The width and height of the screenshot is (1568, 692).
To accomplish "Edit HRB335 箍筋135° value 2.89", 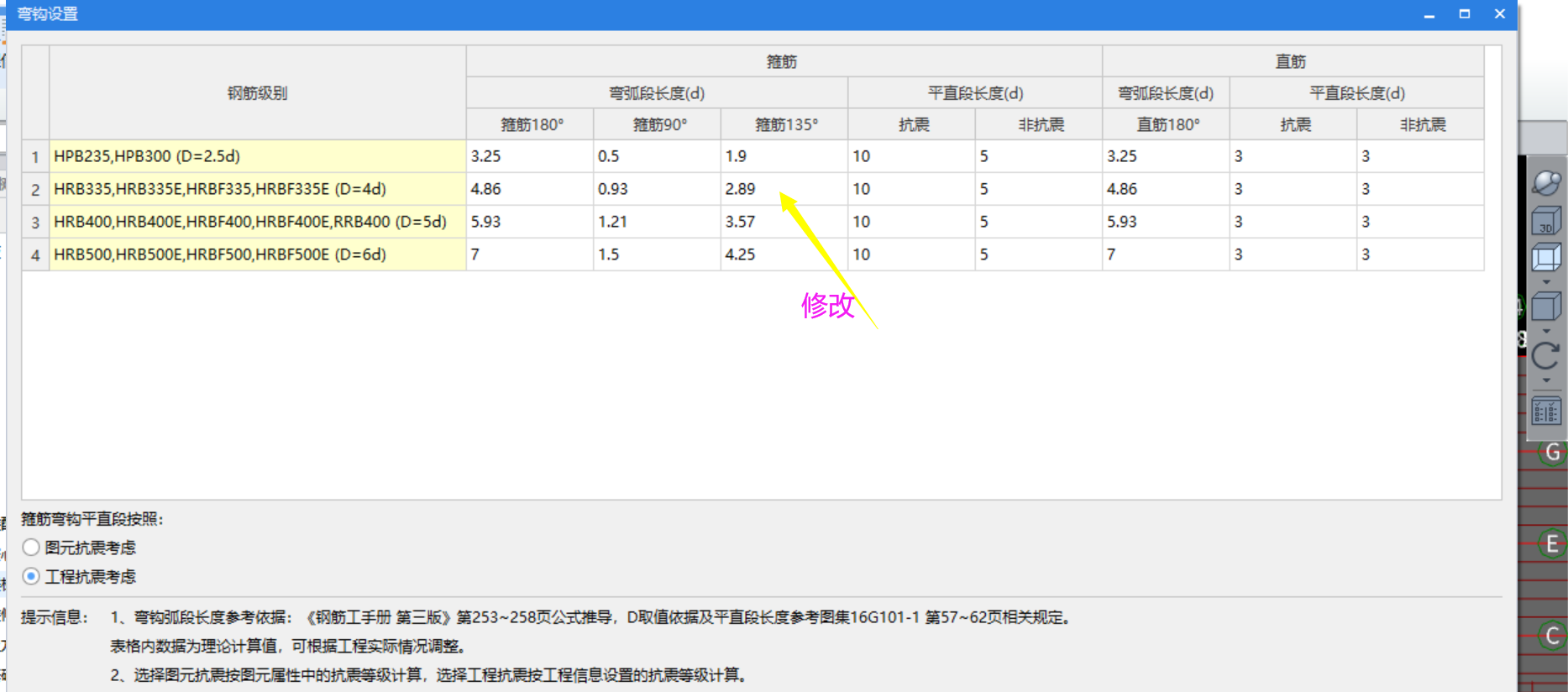I will [x=784, y=189].
